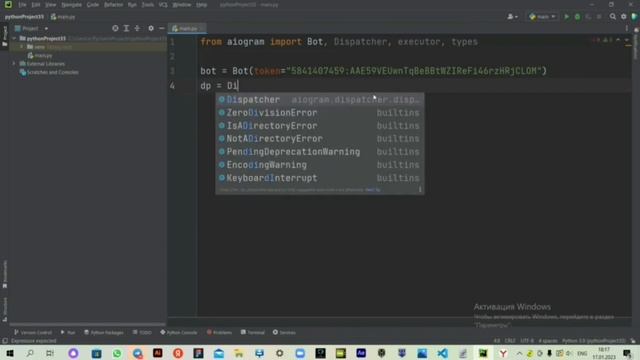640x360 pixels.
Task: Click the CRLF line separator status entry
Action: 510,340
